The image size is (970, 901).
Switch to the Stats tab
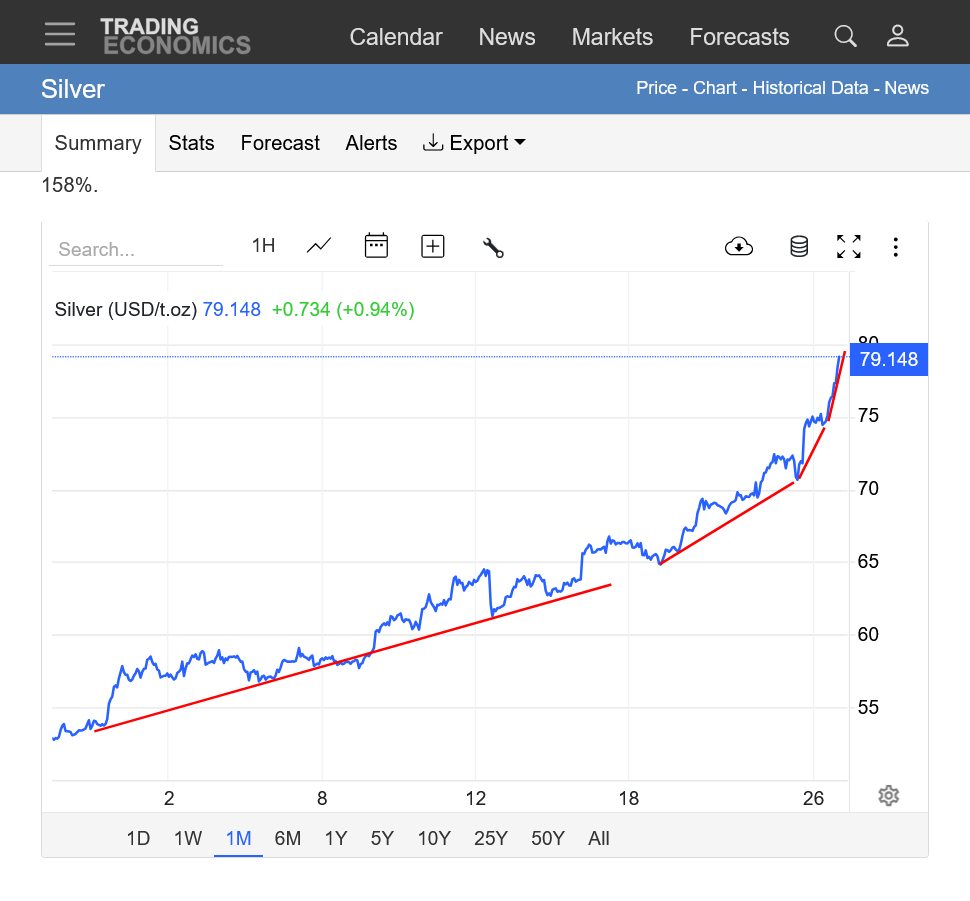click(191, 143)
